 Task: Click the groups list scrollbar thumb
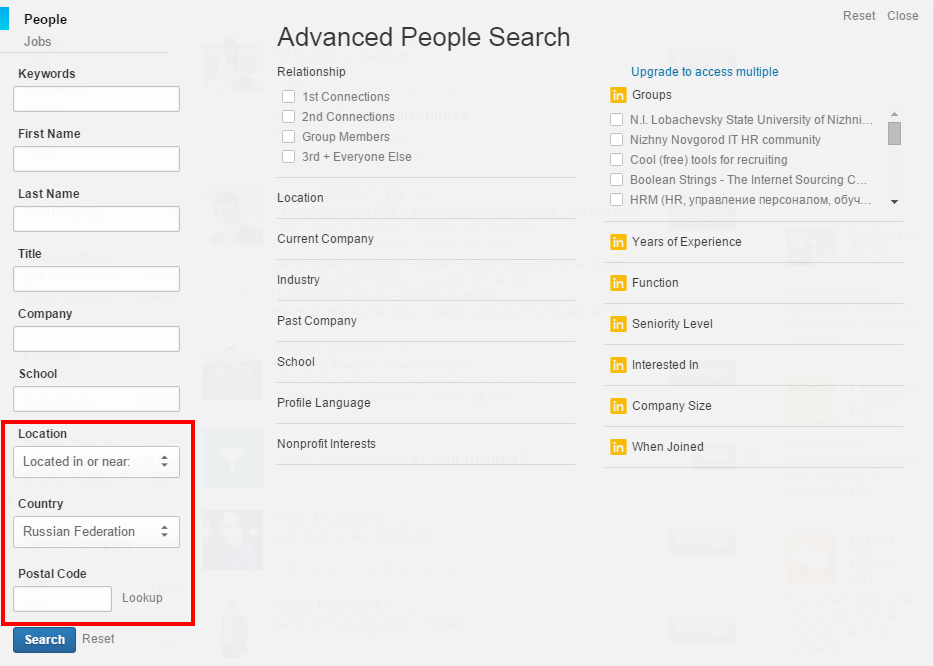pyautogui.click(x=894, y=133)
